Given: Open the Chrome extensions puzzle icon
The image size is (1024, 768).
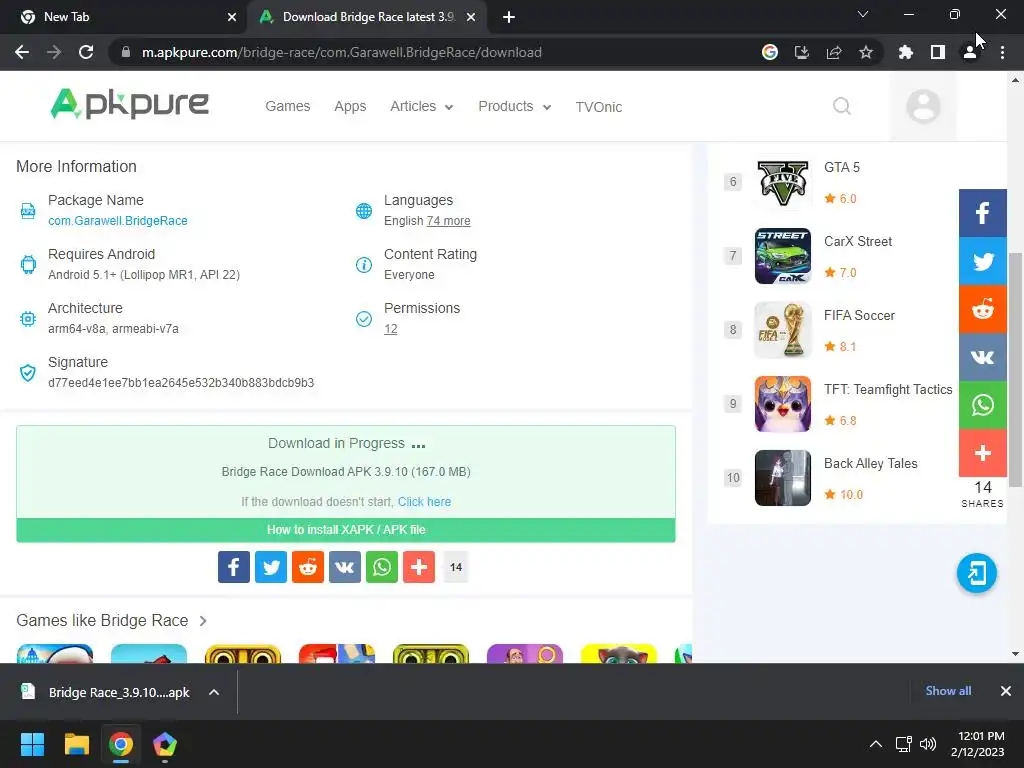Looking at the screenshot, I should [x=906, y=52].
